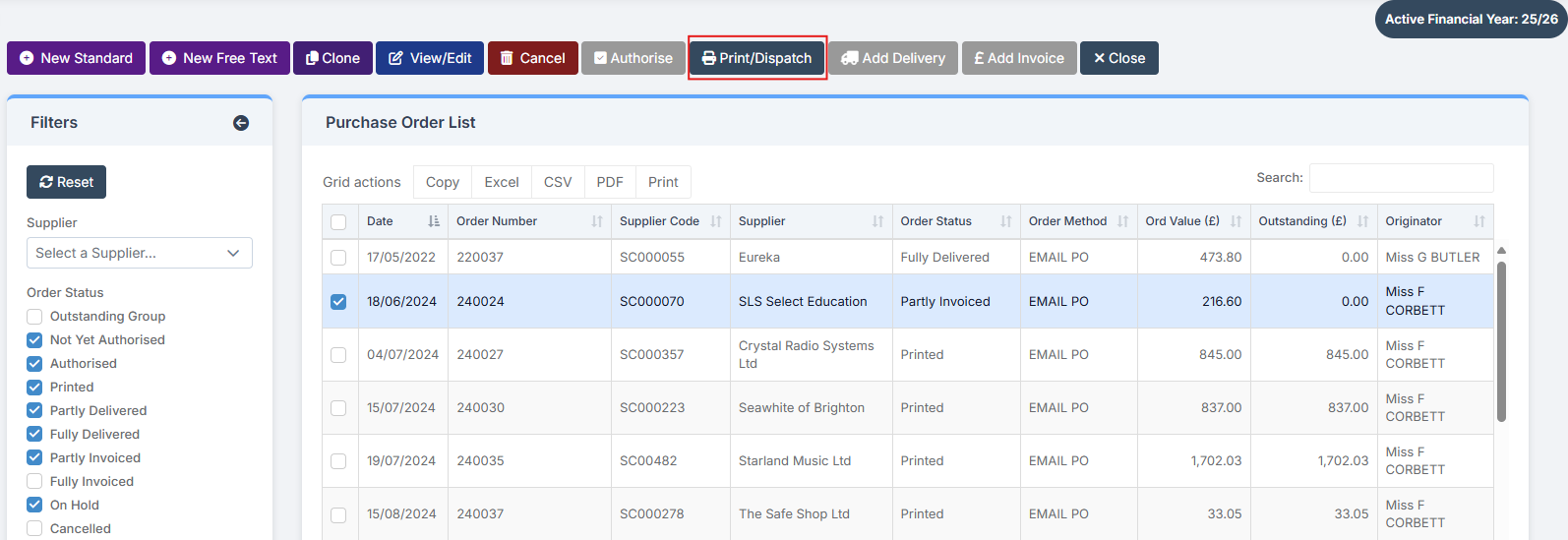Image resolution: width=1568 pixels, height=540 pixels.
Task: Open View/Edit for the selected order
Action: click(430, 58)
